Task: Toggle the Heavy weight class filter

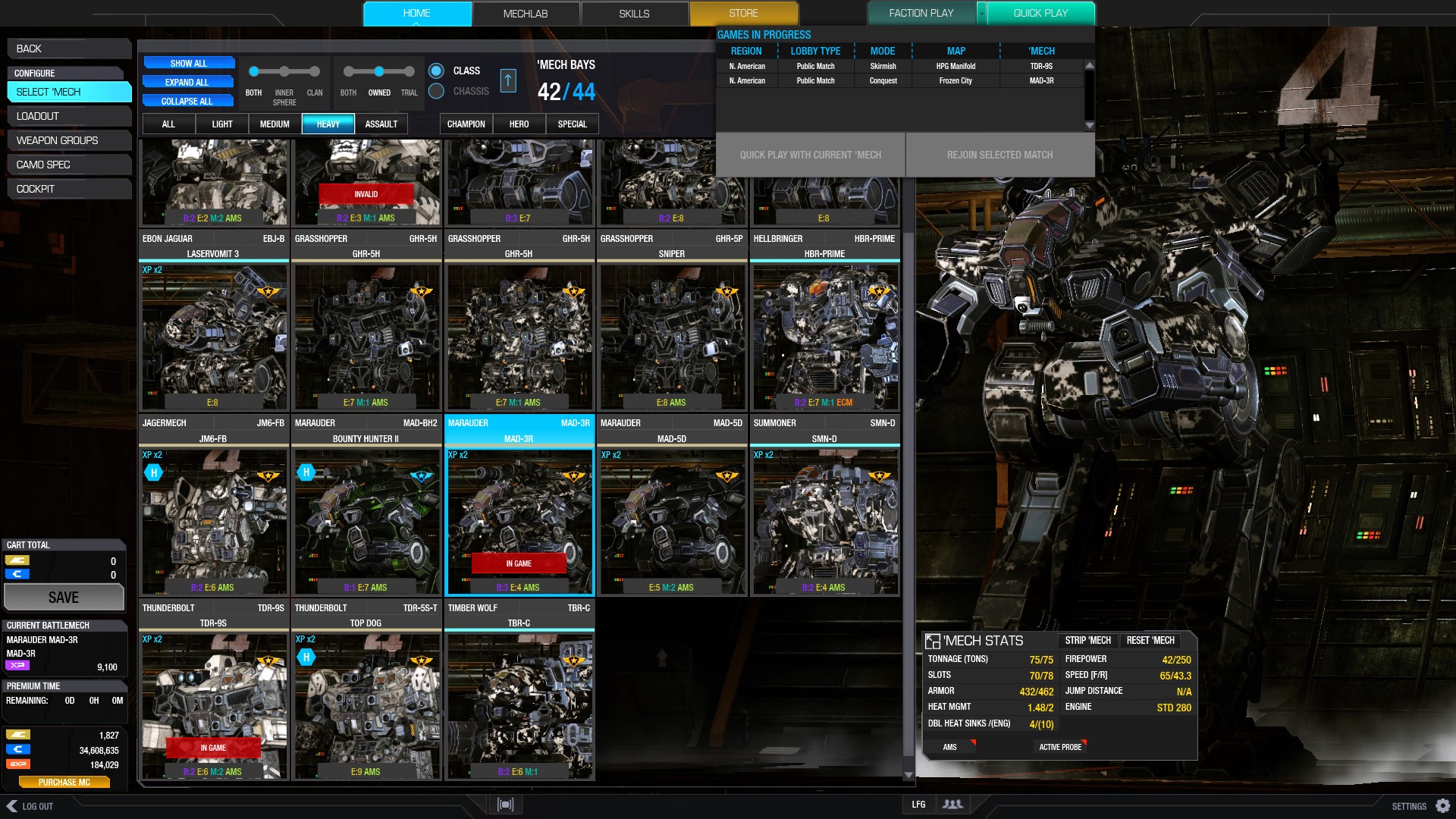Action: (x=328, y=124)
